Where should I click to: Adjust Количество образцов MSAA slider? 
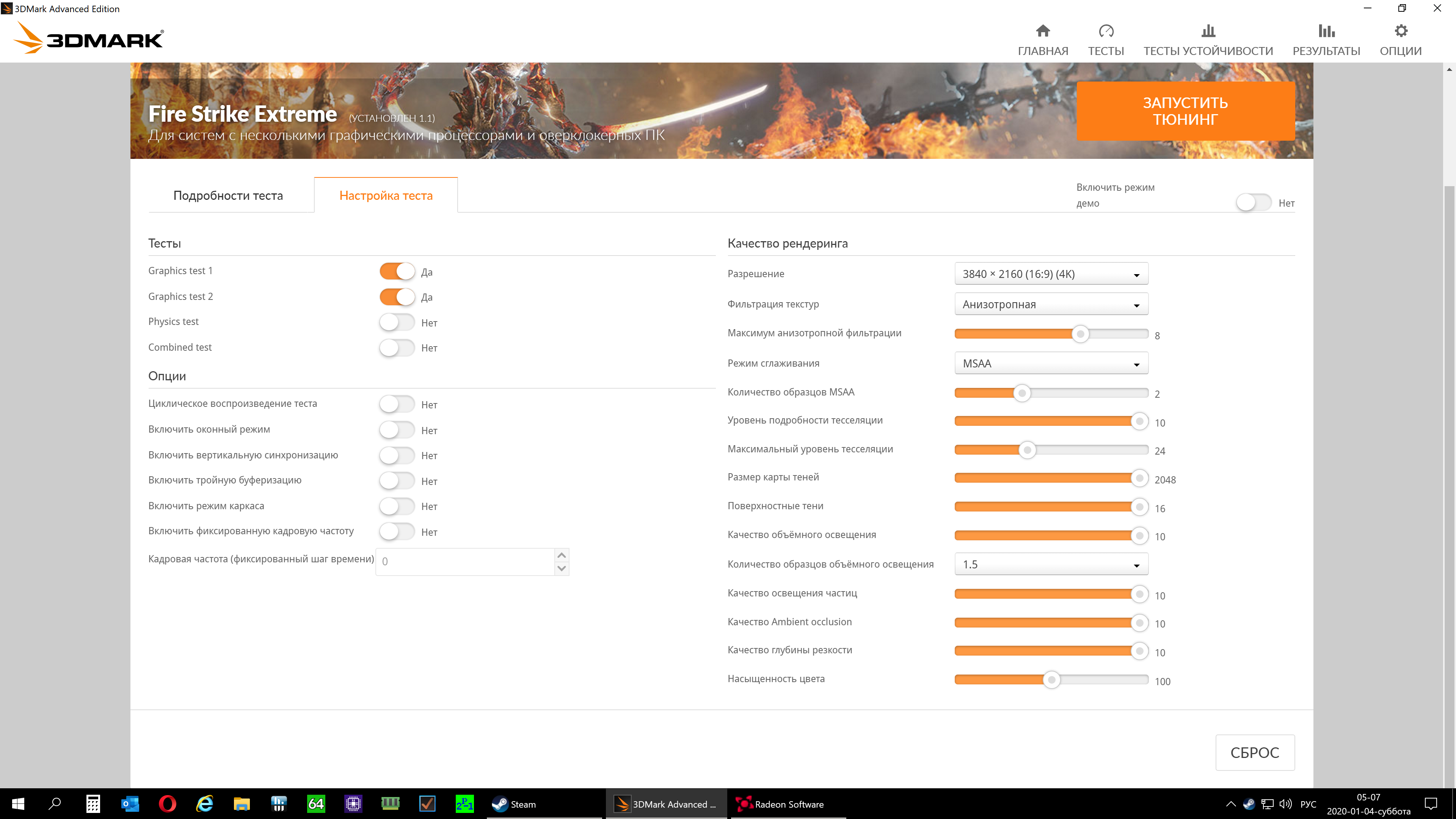click(1021, 394)
